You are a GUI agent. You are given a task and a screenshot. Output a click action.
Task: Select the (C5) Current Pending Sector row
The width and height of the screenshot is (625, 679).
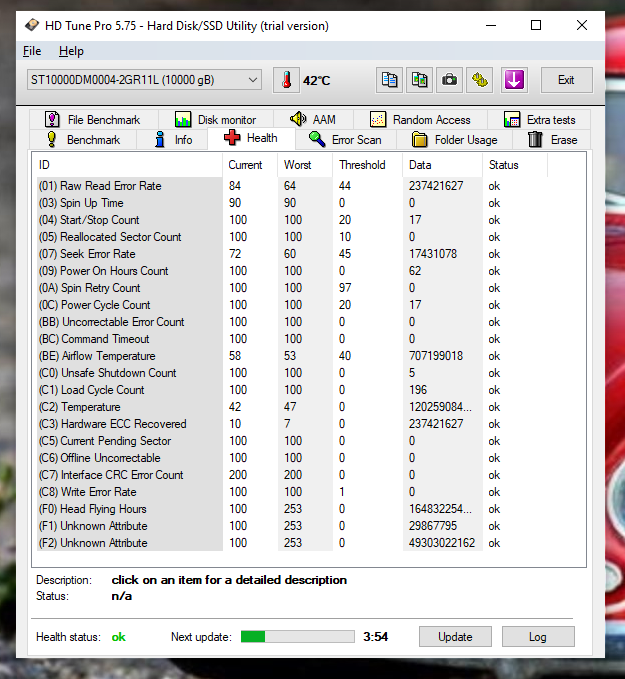pyautogui.click(x=291, y=441)
